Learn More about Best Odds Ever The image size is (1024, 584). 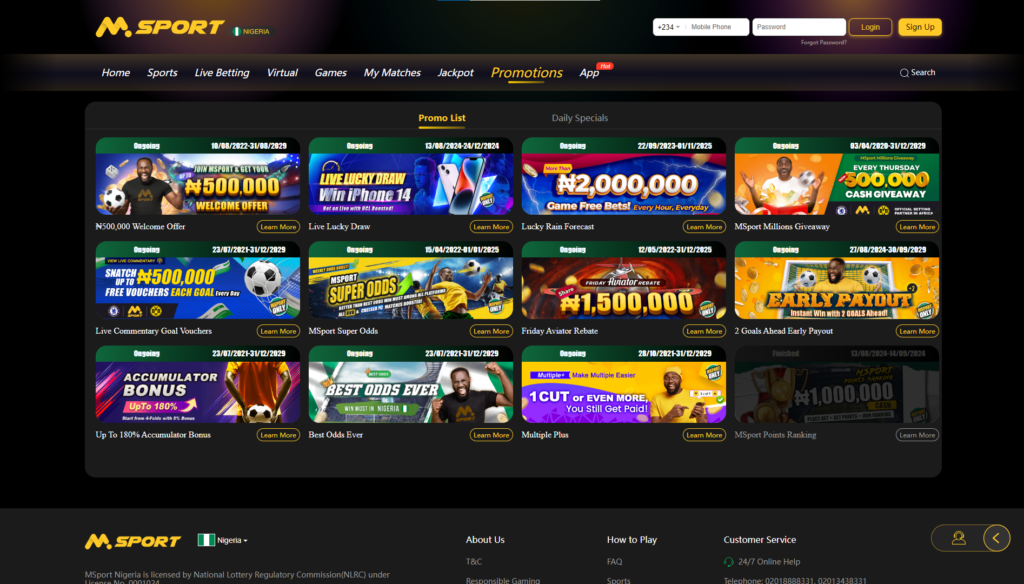pos(491,435)
